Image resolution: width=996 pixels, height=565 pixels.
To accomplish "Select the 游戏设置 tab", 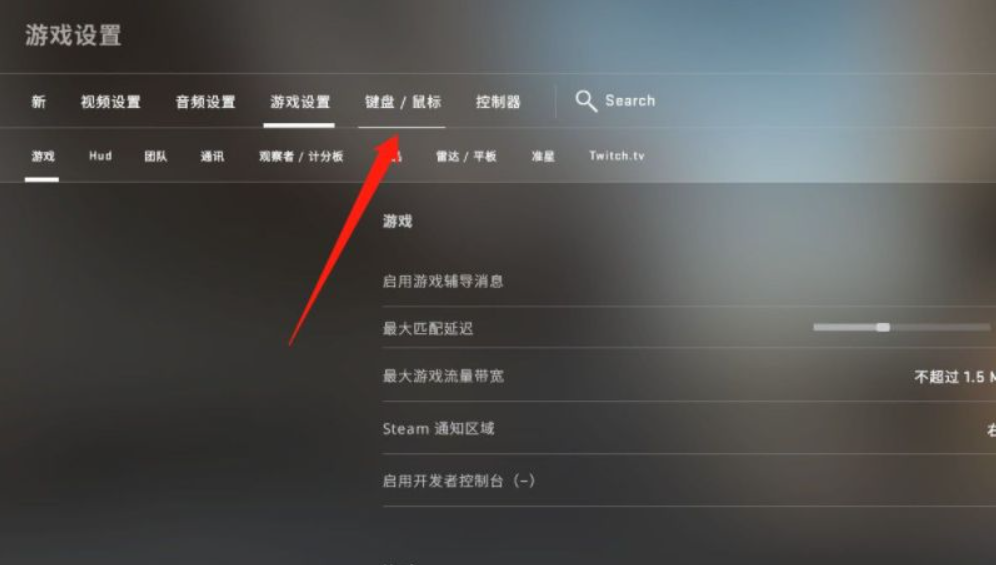I will 300,102.
